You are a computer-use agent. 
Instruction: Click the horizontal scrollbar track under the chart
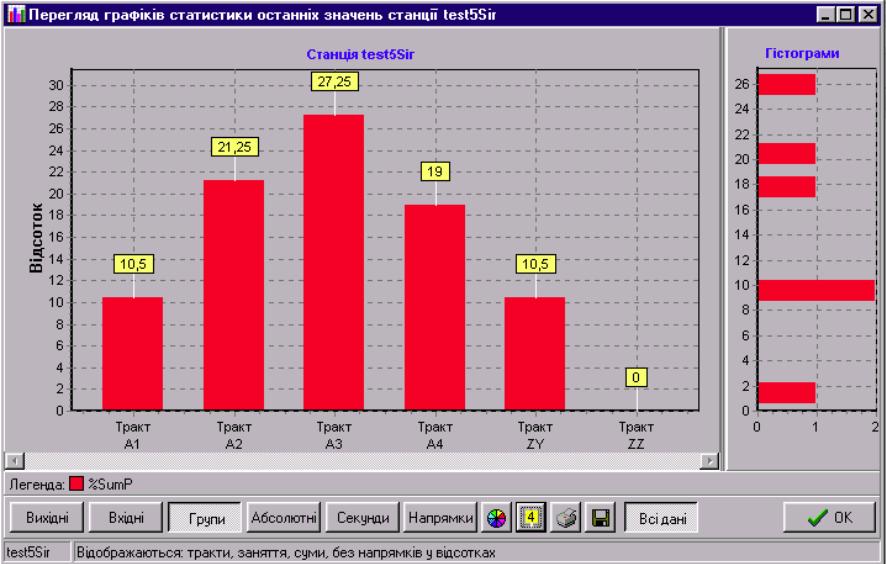(x=362, y=461)
